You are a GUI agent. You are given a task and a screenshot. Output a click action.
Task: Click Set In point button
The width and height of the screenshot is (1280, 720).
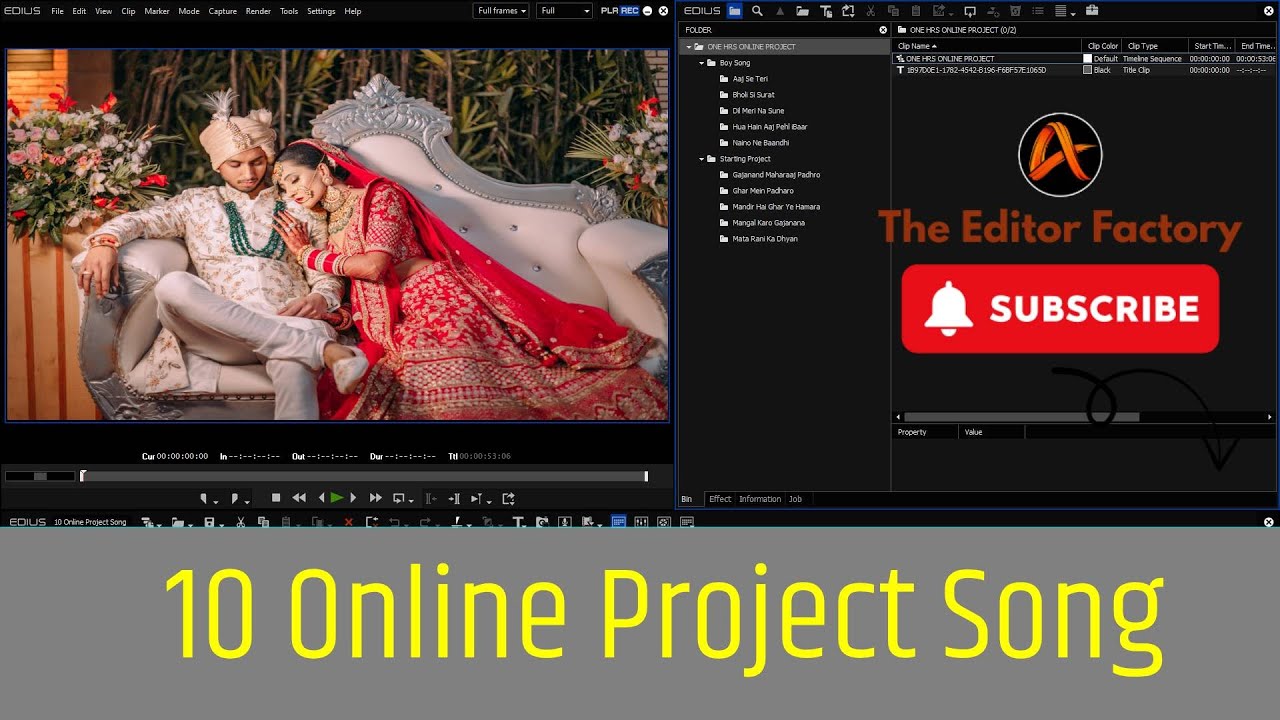point(203,498)
